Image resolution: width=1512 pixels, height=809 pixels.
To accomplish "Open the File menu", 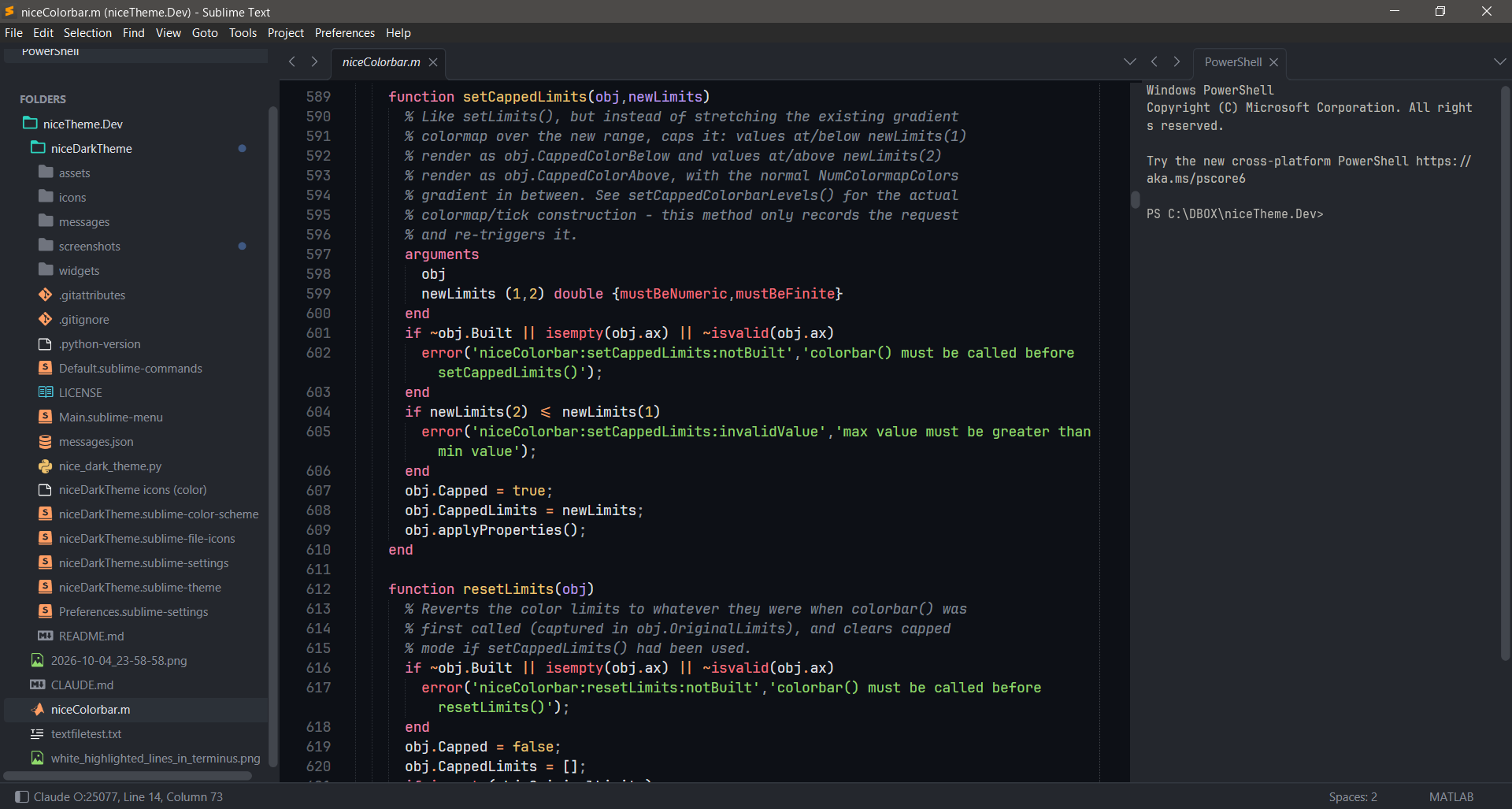I will point(13,32).
